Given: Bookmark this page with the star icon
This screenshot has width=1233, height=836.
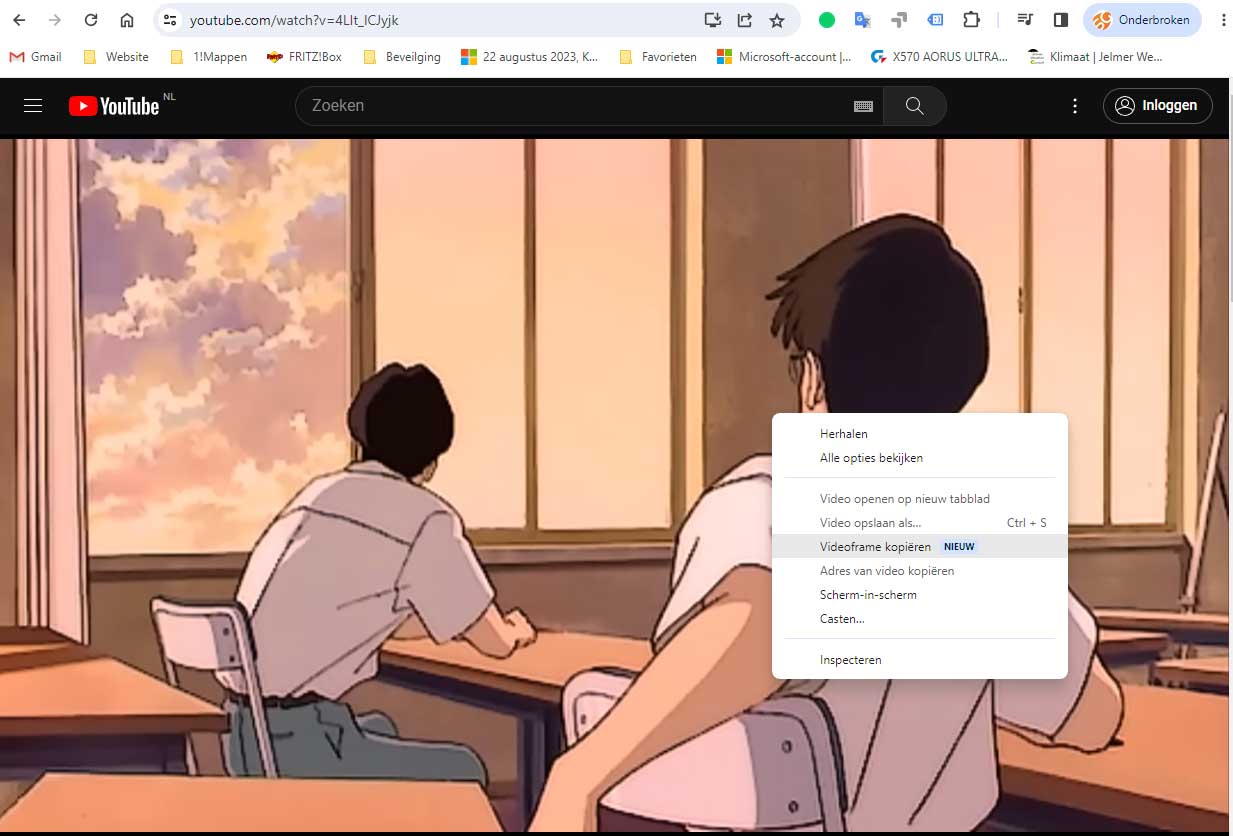Looking at the screenshot, I should (x=777, y=20).
